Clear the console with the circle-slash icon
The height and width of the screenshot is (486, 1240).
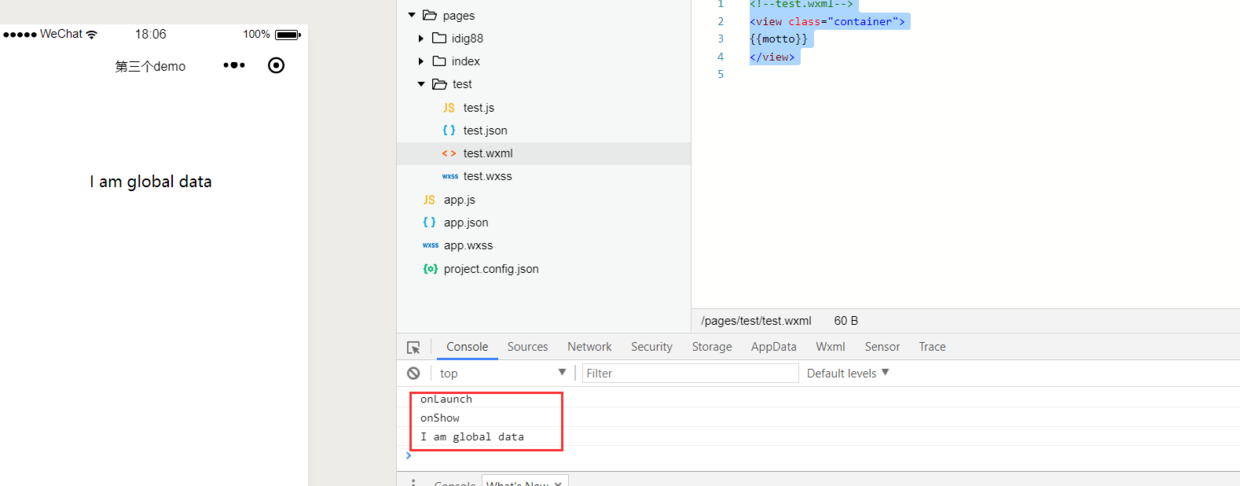[413, 373]
